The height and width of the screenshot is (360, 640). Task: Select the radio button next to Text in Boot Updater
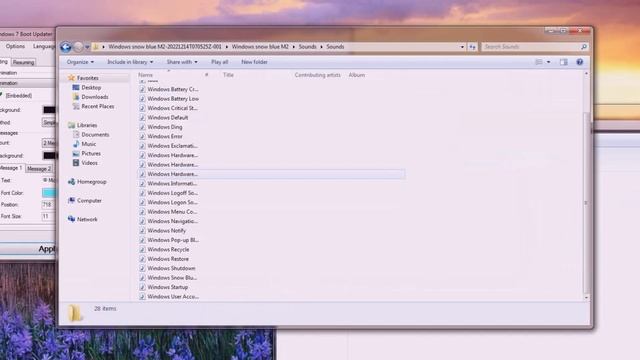coord(45,180)
